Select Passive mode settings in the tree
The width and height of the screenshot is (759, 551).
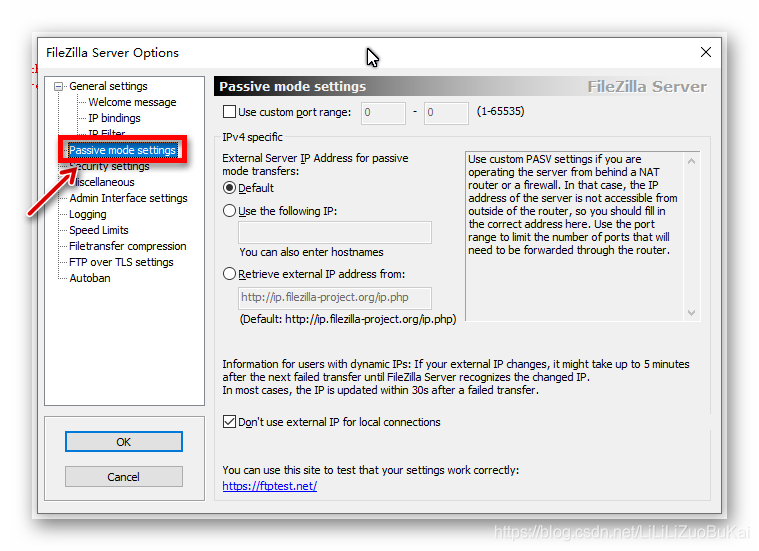click(x=122, y=150)
